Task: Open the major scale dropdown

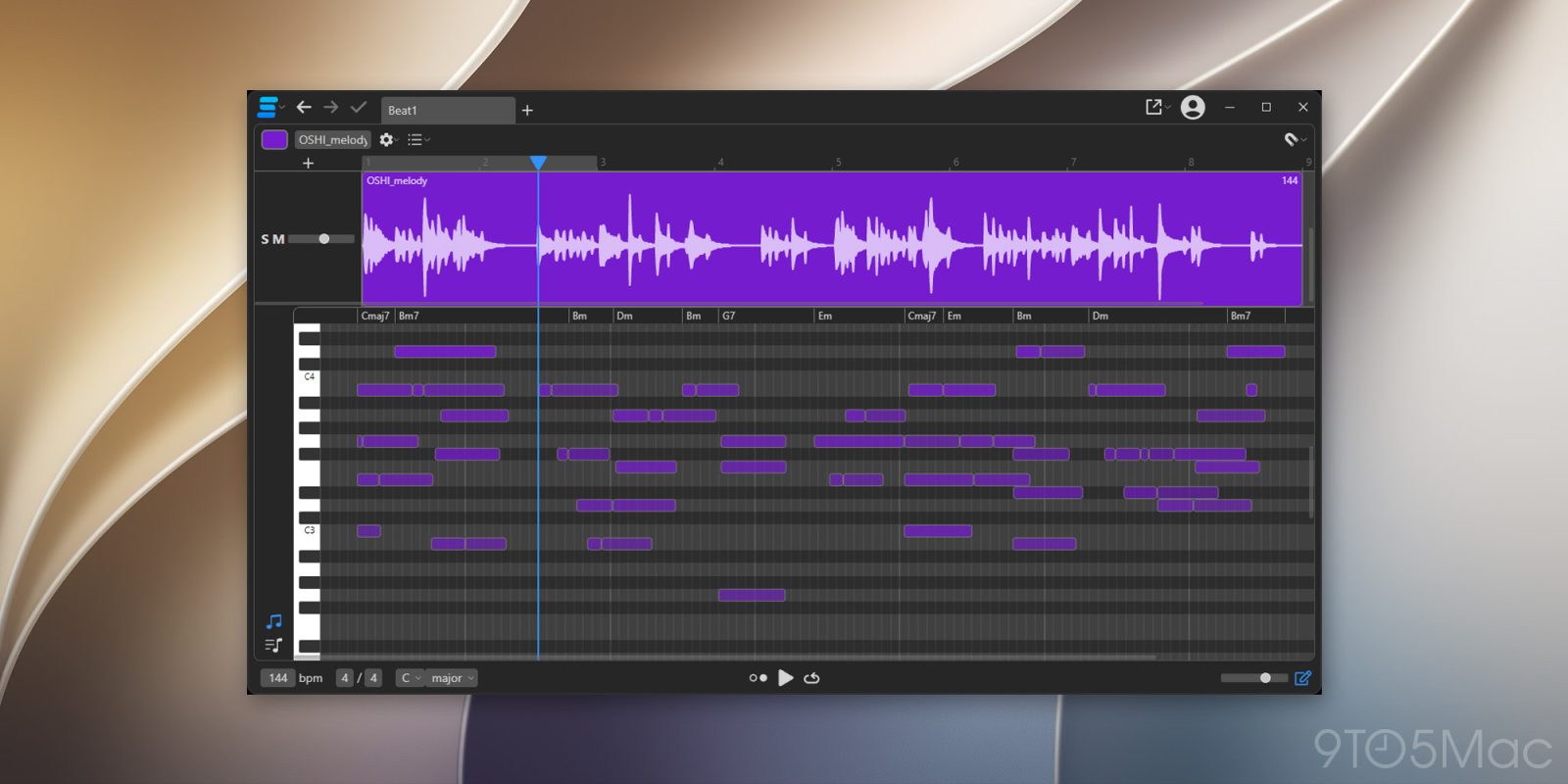Action: coord(452,678)
